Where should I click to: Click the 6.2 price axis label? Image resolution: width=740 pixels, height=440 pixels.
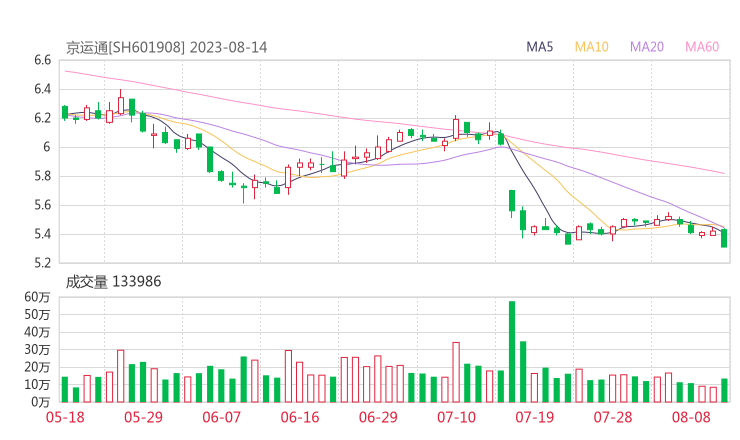(42, 118)
